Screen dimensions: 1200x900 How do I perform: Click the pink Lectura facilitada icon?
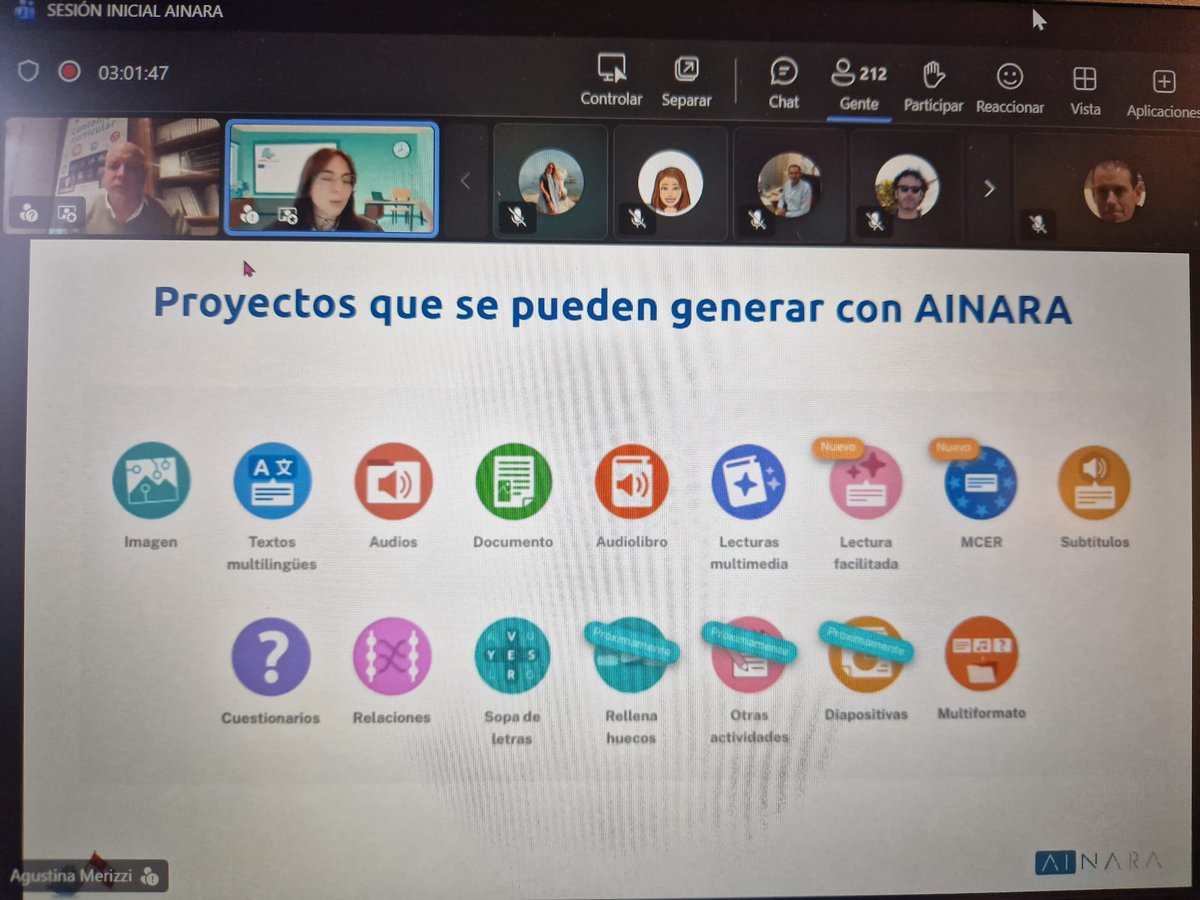[x=866, y=481]
